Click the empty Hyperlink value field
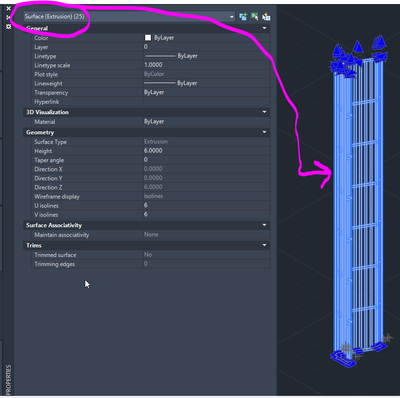The height and width of the screenshot is (398, 400). point(206,102)
